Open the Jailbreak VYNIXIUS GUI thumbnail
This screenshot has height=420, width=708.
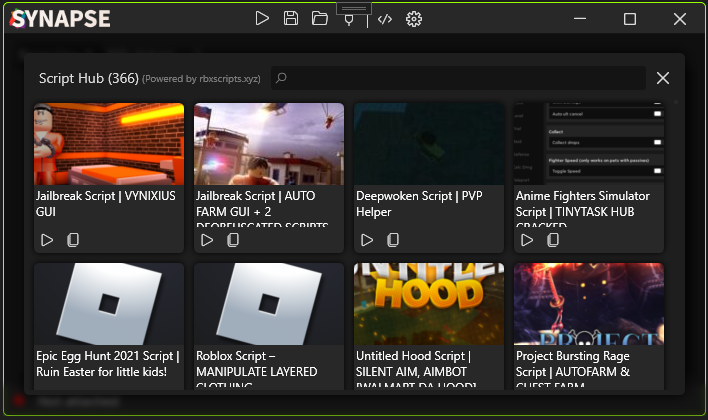(109, 144)
